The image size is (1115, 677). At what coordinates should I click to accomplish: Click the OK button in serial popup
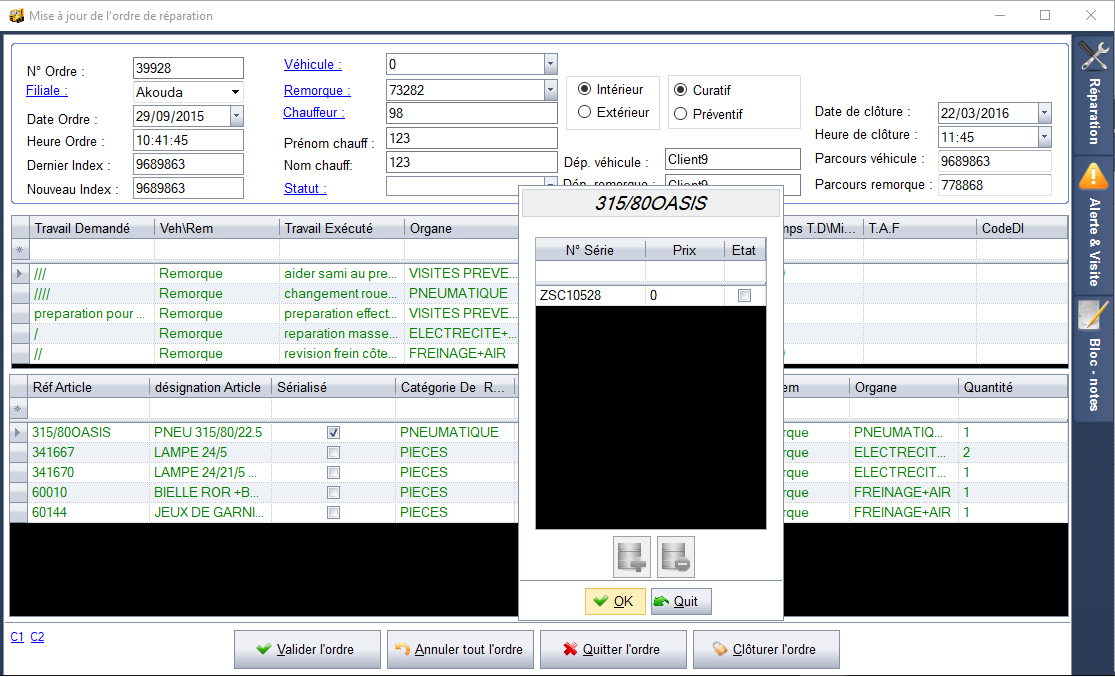[x=614, y=601]
